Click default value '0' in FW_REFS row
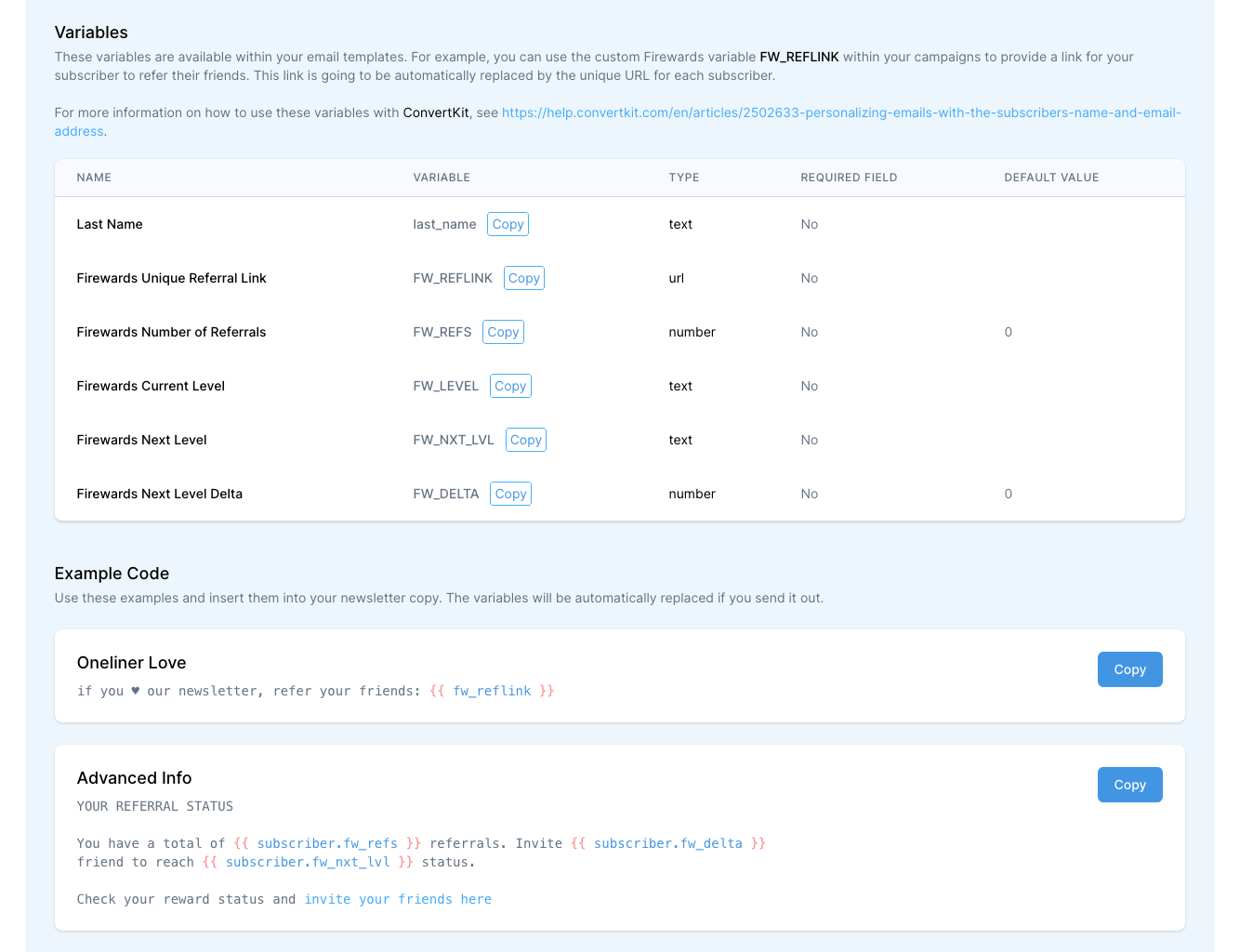The height and width of the screenshot is (952, 1240). (1008, 332)
